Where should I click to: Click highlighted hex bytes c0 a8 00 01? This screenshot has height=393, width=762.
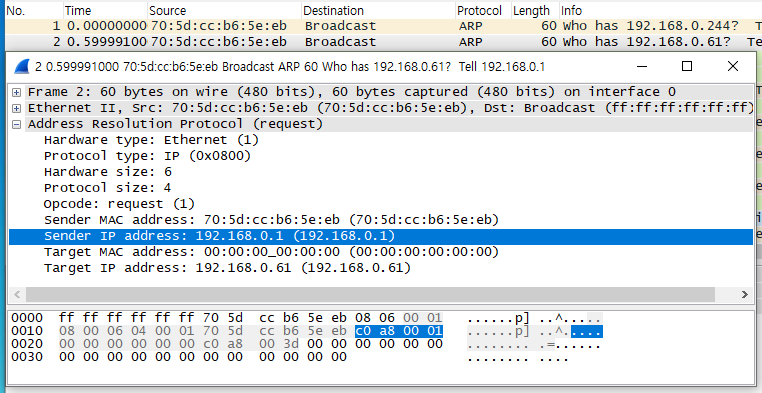click(x=398, y=332)
